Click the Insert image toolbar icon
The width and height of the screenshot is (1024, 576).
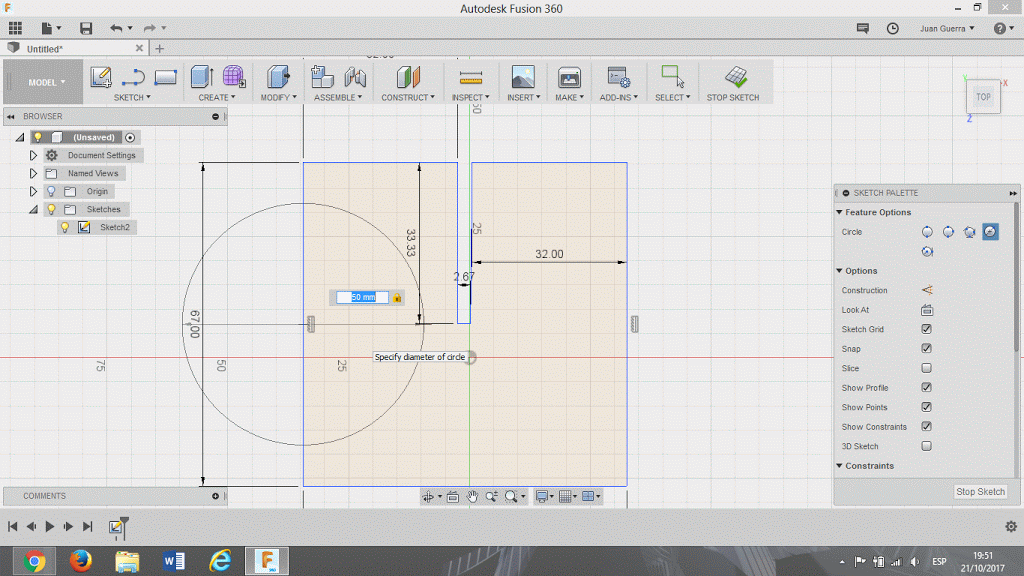(522, 78)
